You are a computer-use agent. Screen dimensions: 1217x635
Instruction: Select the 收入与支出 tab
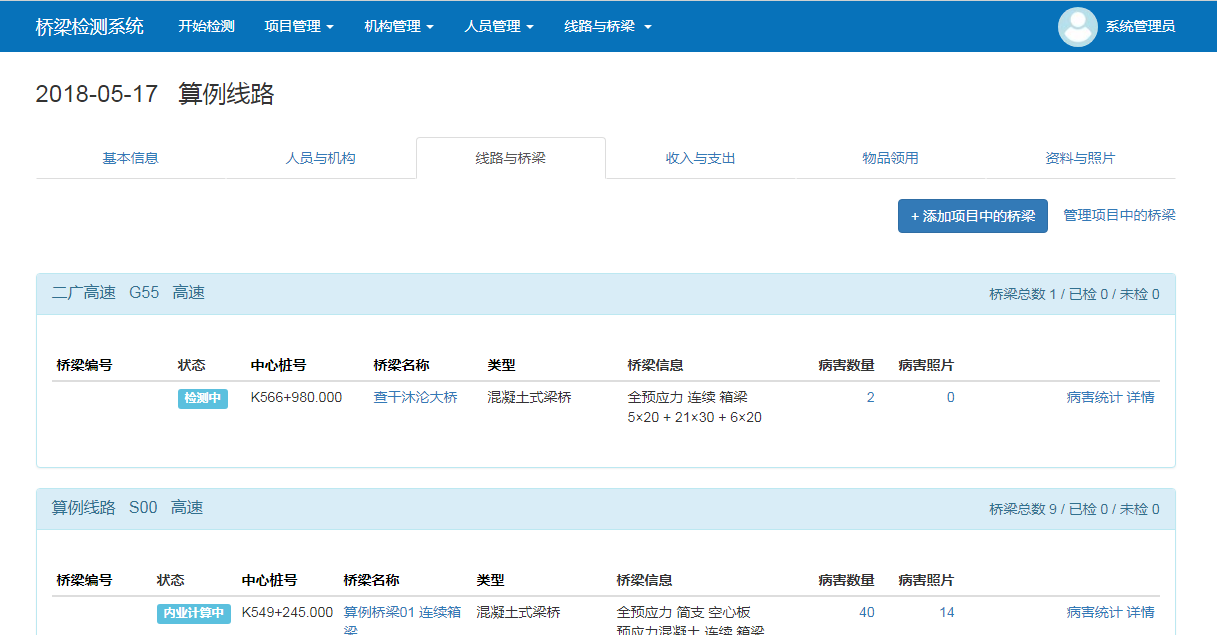point(701,158)
